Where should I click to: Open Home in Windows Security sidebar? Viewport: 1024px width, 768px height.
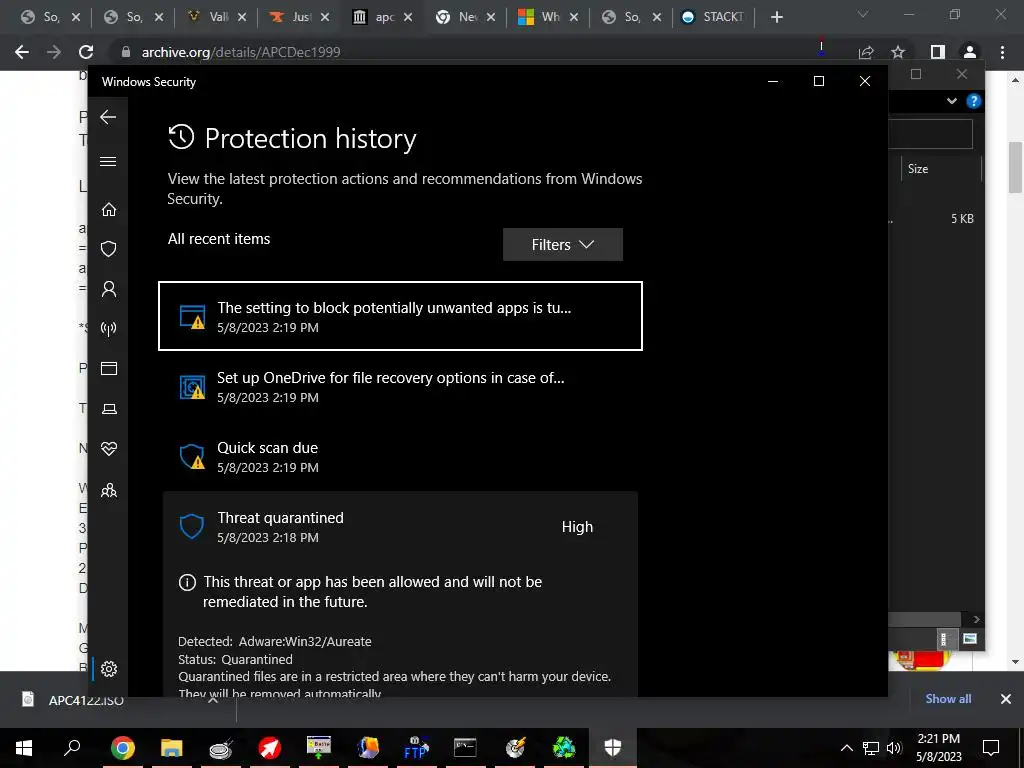pyautogui.click(x=108, y=210)
